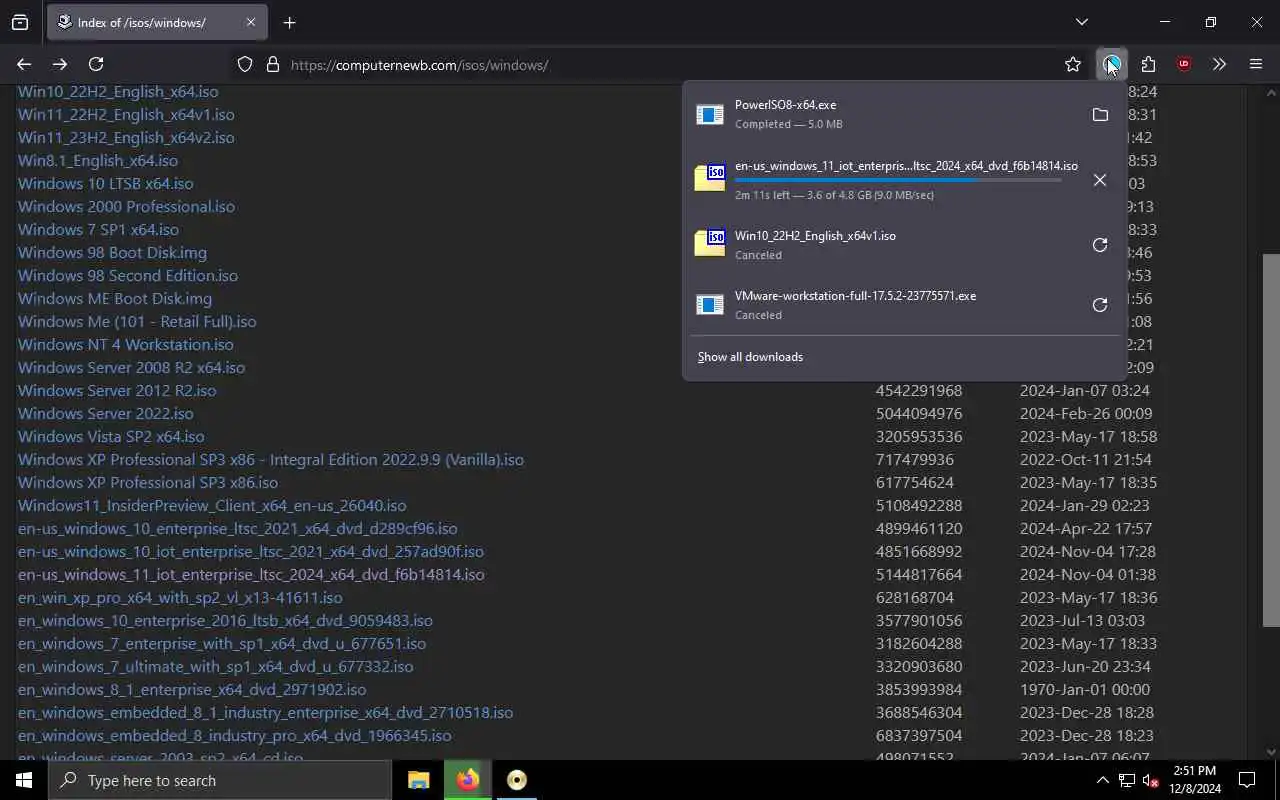Download Windows Server 2022.iso
Image resolution: width=1280 pixels, height=800 pixels.
[106, 413]
